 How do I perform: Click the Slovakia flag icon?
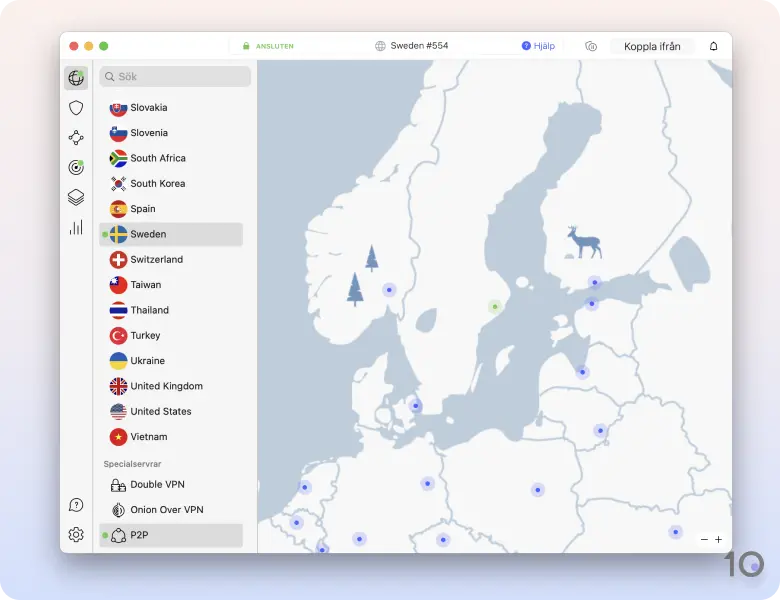[x=118, y=108]
